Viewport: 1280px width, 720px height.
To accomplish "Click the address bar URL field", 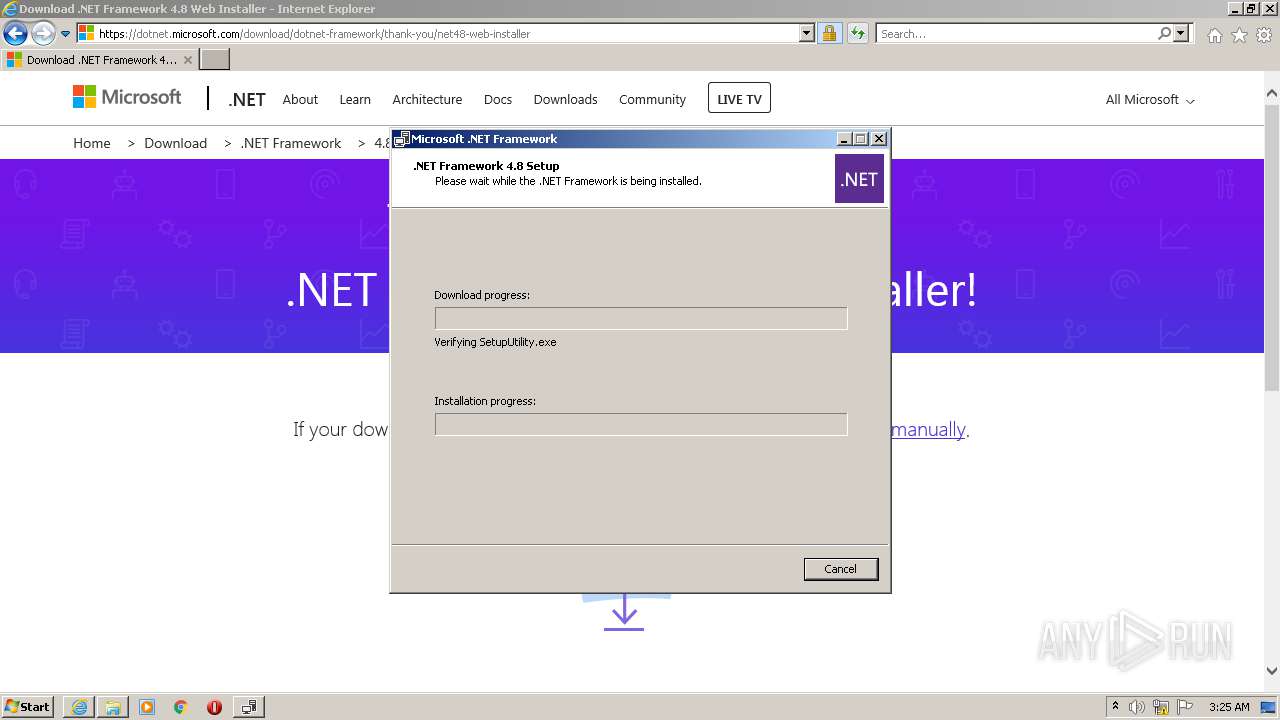I will tap(438, 33).
